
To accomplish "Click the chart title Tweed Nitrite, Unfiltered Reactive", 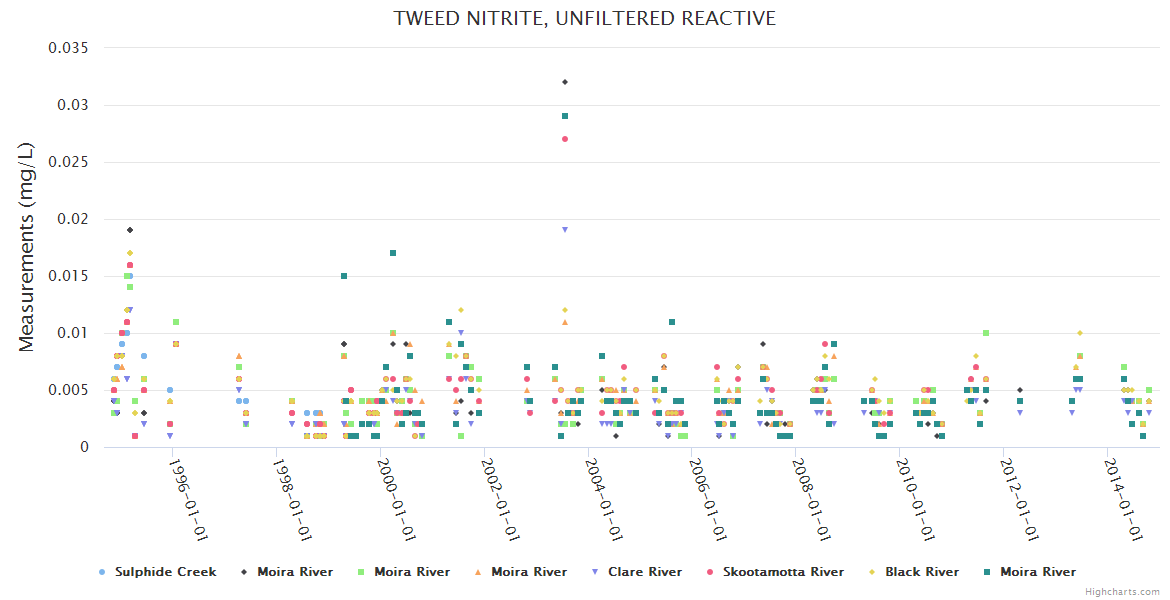I will pos(584,18).
